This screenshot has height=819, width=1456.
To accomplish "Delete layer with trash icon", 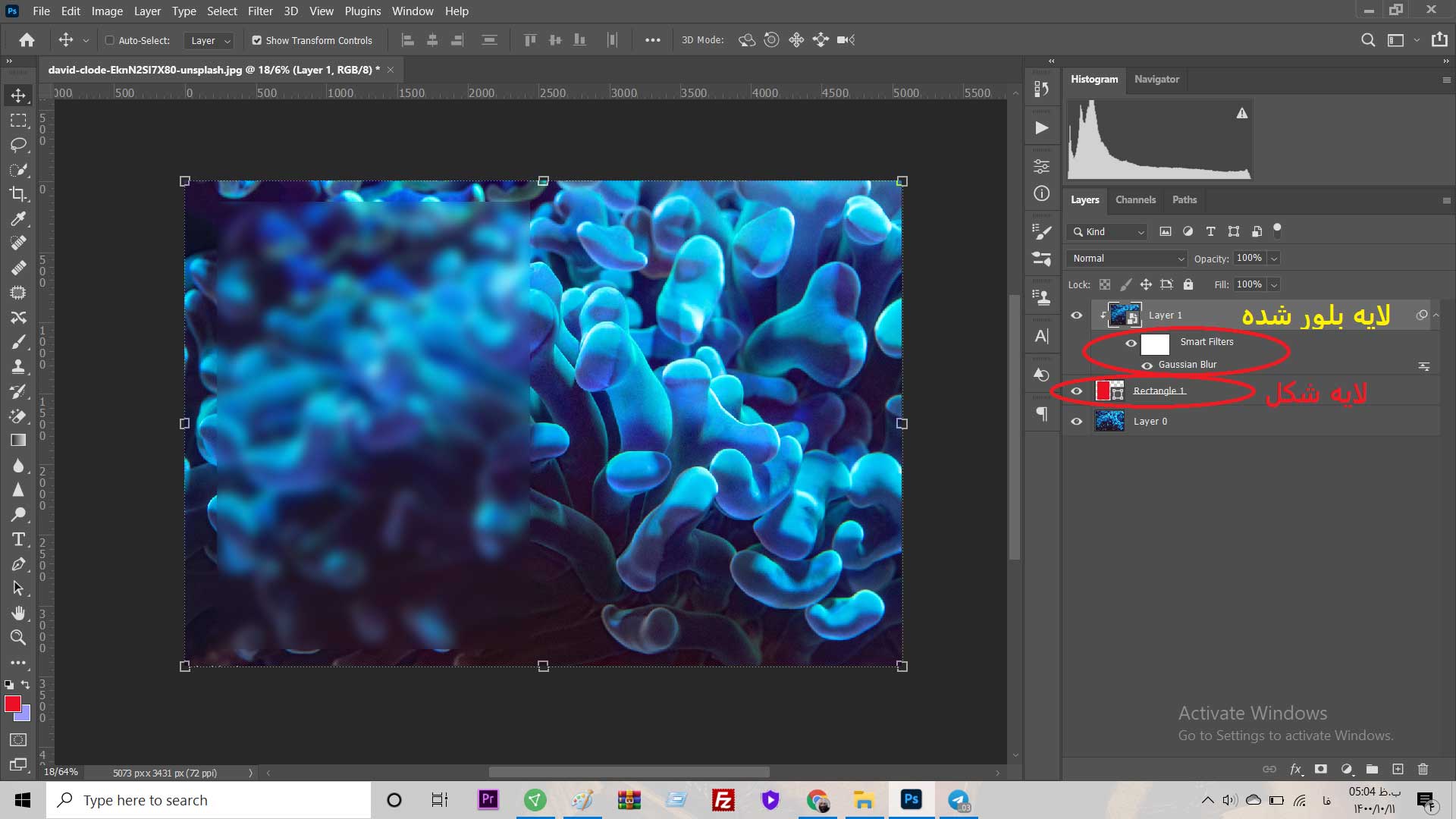I will pyautogui.click(x=1423, y=769).
